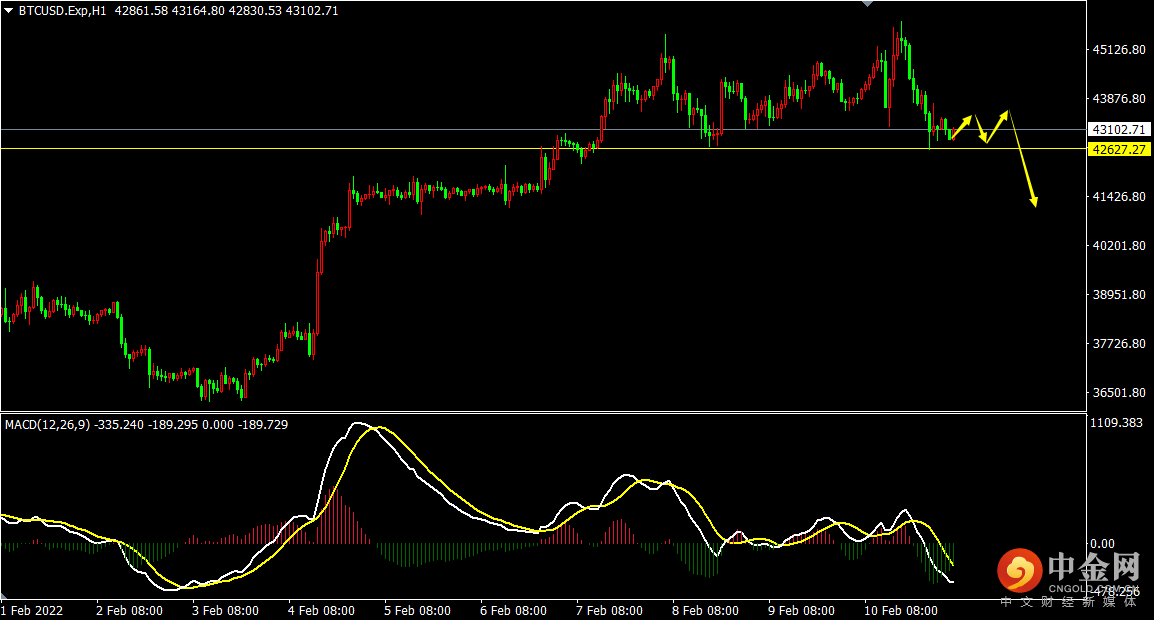Click the 6 Feb 08:00 time label
1154x620 pixels.
(514, 611)
